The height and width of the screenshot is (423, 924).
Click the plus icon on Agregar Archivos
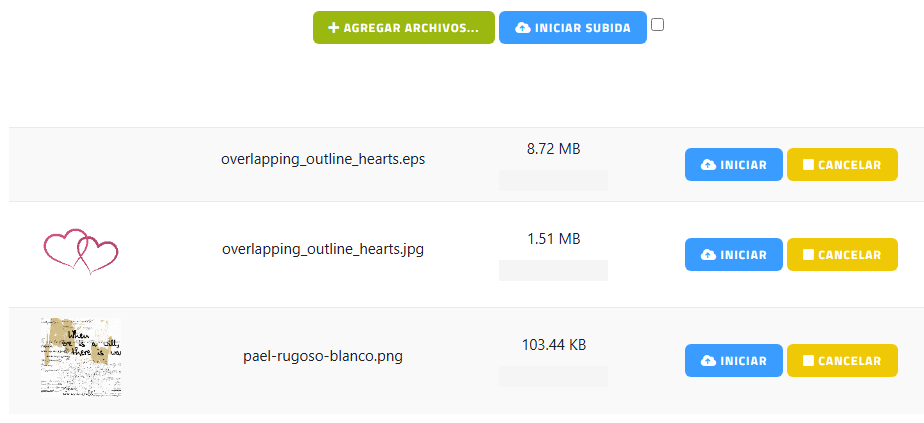334,28
